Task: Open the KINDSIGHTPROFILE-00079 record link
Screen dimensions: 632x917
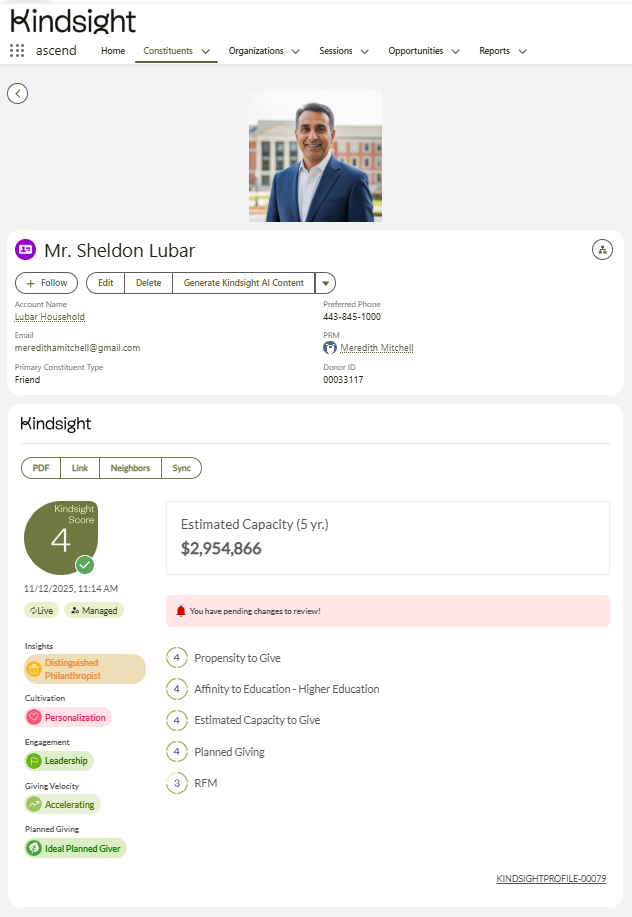Action: [x=553, y=879]
